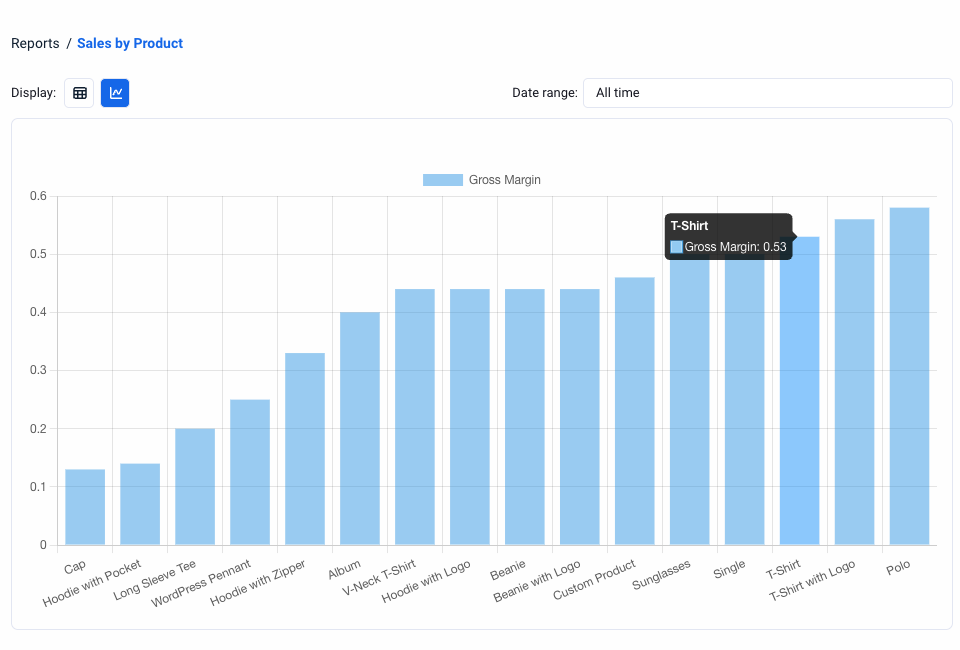The height and width of the screenshot is (650, 960).
Task: Click the line-chart view toggle
Action: pyautogui.click(x=115, y=92)
